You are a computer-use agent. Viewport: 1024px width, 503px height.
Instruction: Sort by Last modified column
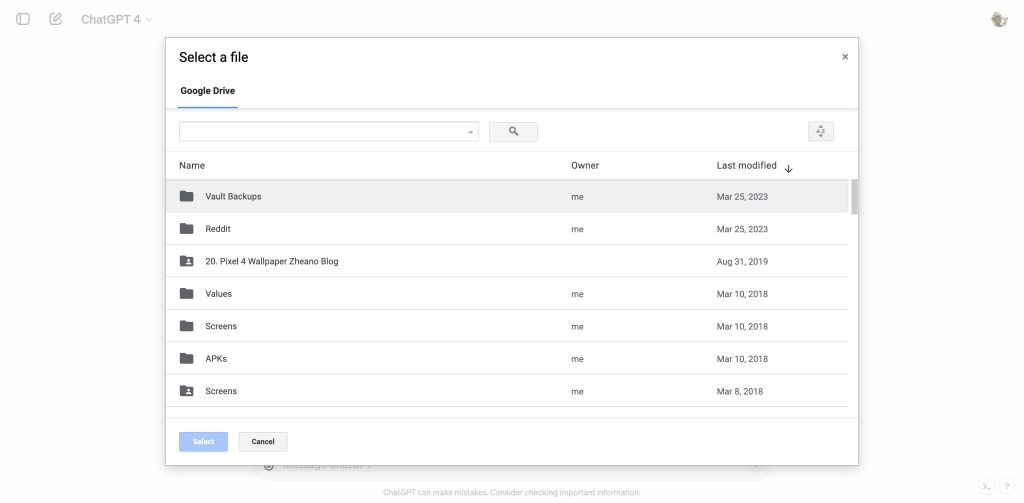tap(746, 165)
